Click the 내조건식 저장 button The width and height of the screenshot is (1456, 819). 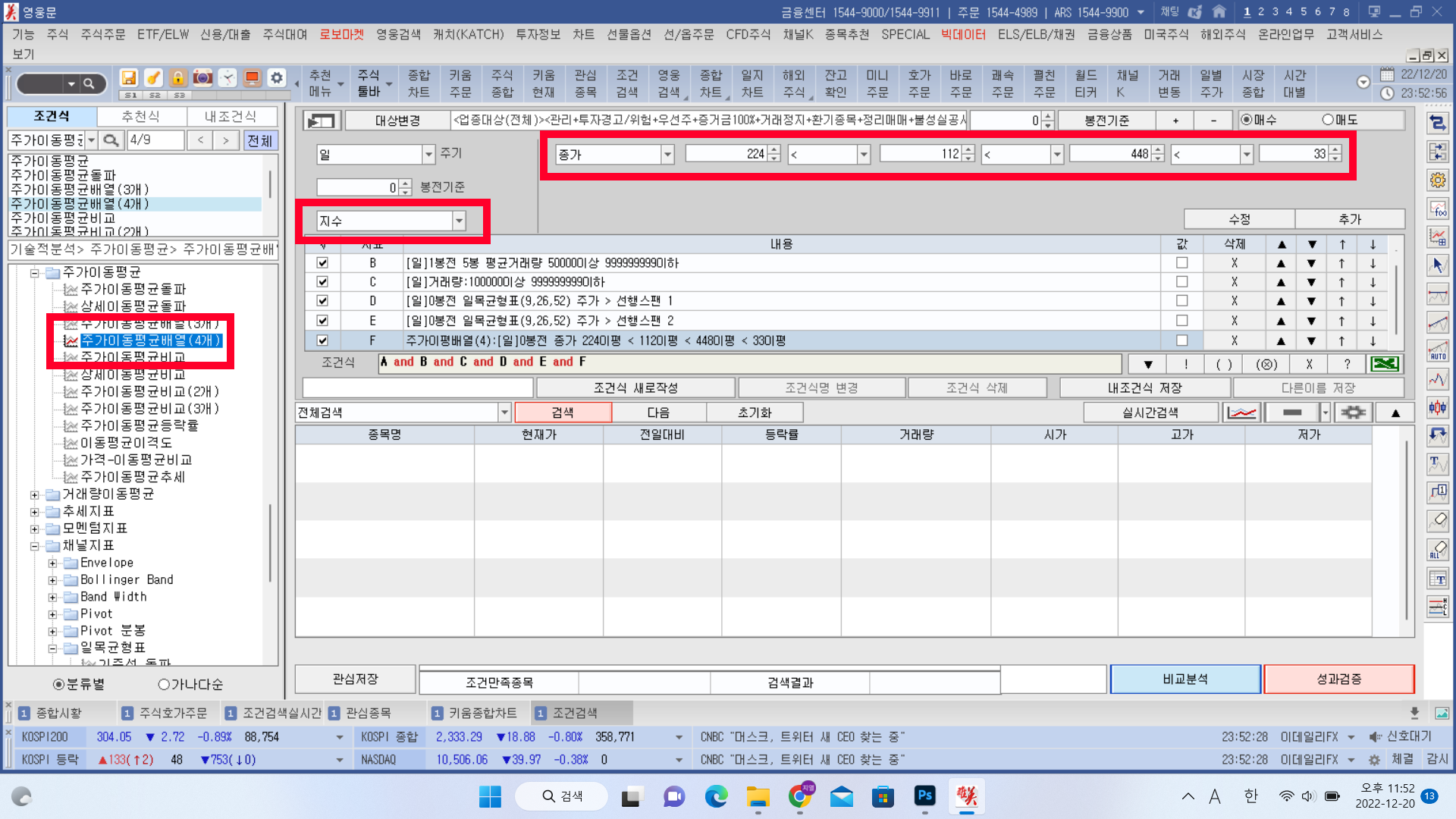pyautogui.click(x=1144, y=388)
